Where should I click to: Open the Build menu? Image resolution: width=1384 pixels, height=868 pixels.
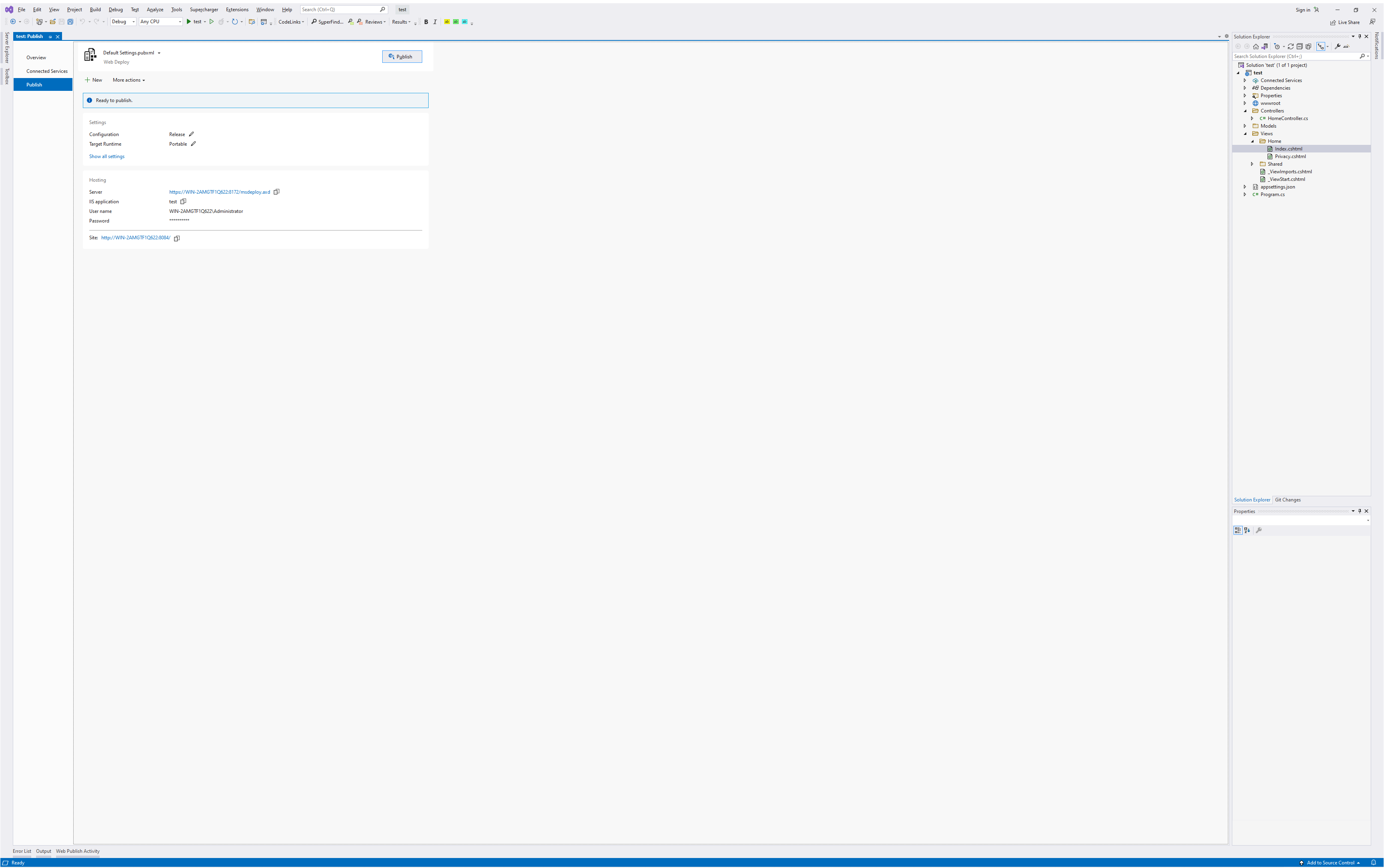point(95,10)
